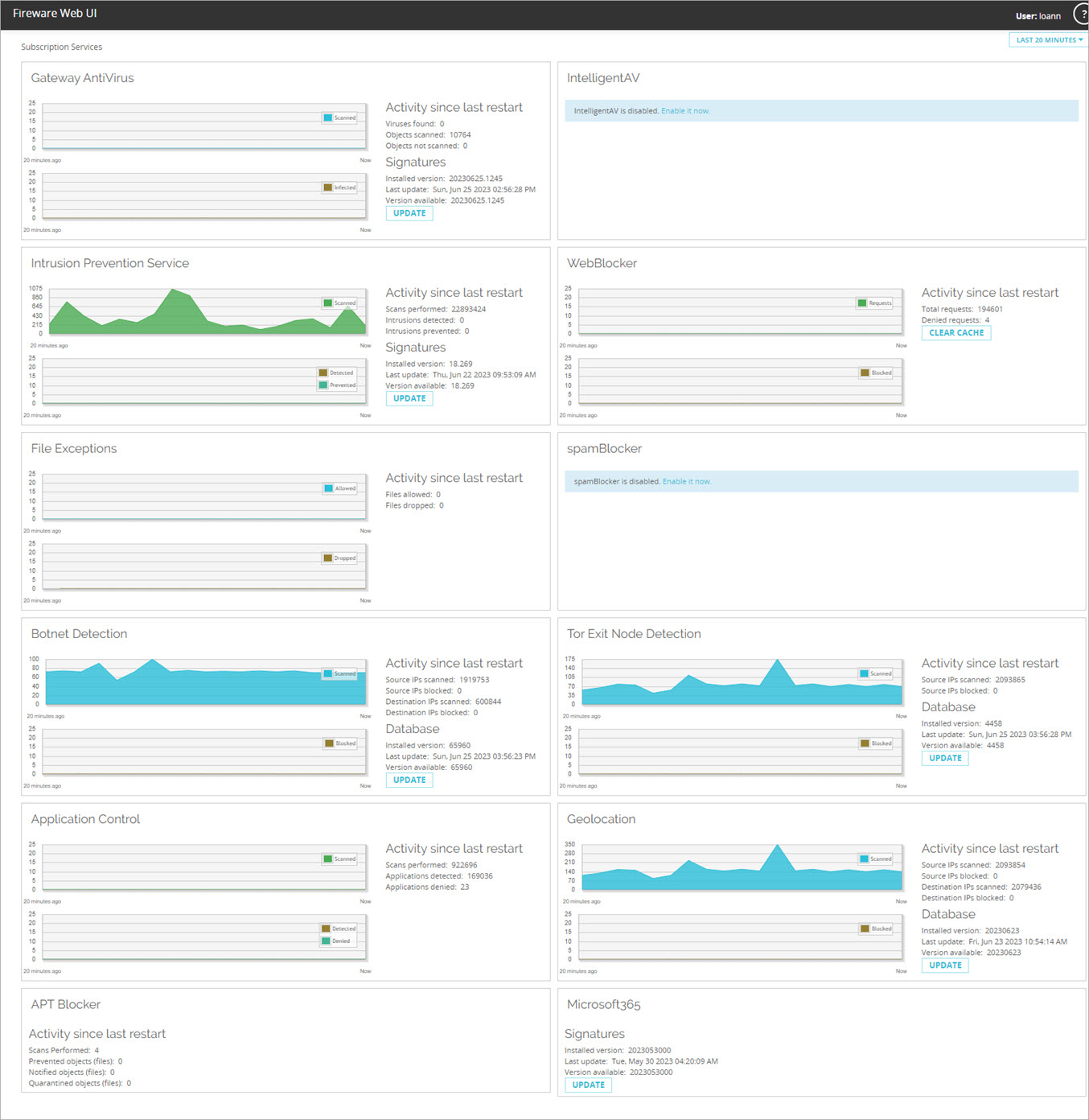Click Enable it now link for IntelligentAV
The height and width of the screenshot is (1120, 1089).
(685, 111)
